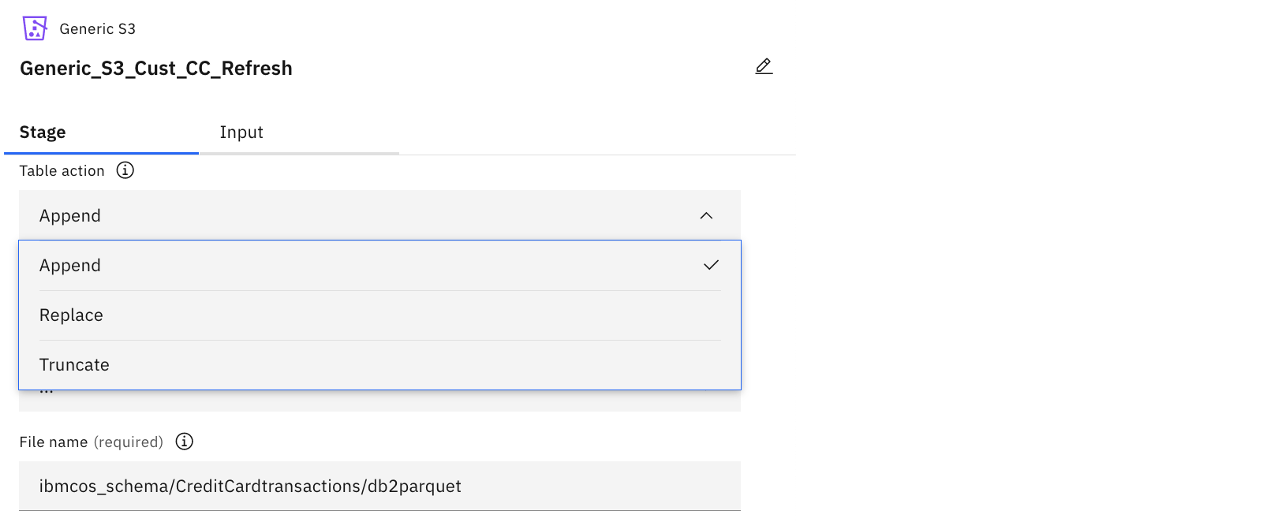Click the Generic S3 connector label
The height and width of the screenshot is (530, 1288).
97,29
